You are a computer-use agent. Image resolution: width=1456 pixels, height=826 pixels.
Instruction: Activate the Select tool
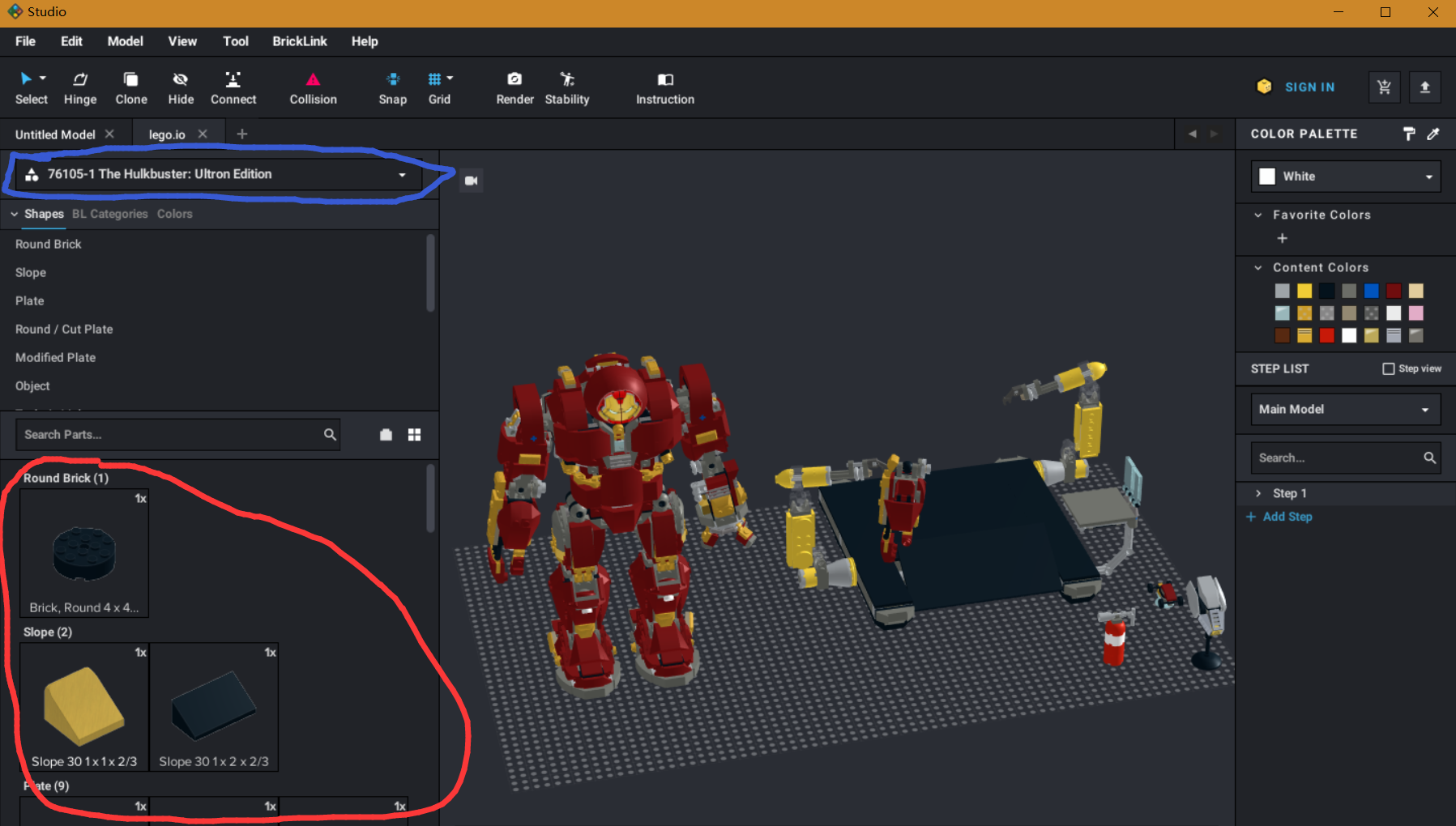coord(31,87)
